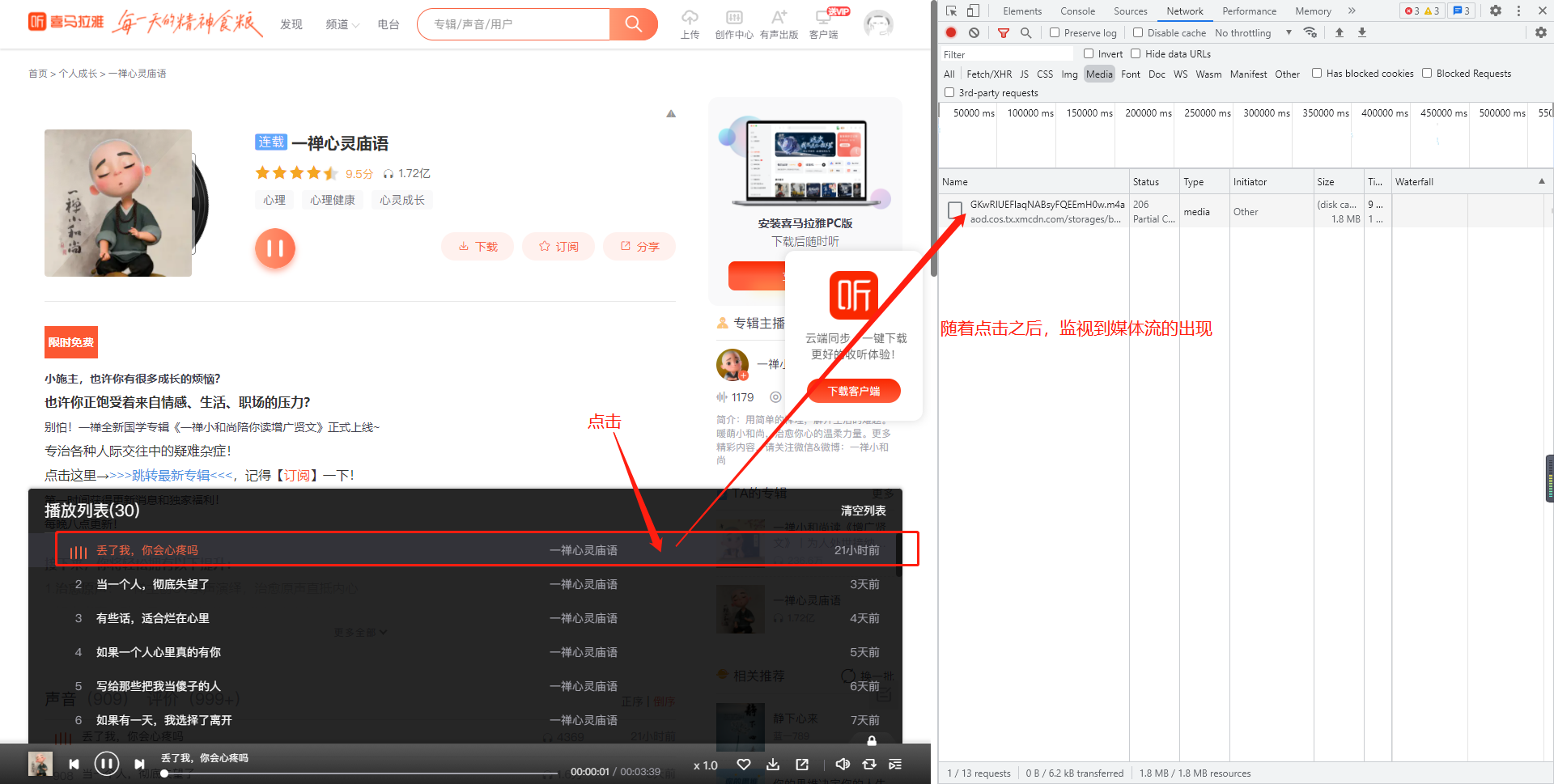Click the Import HAR upload arrow

[1340, 32]
